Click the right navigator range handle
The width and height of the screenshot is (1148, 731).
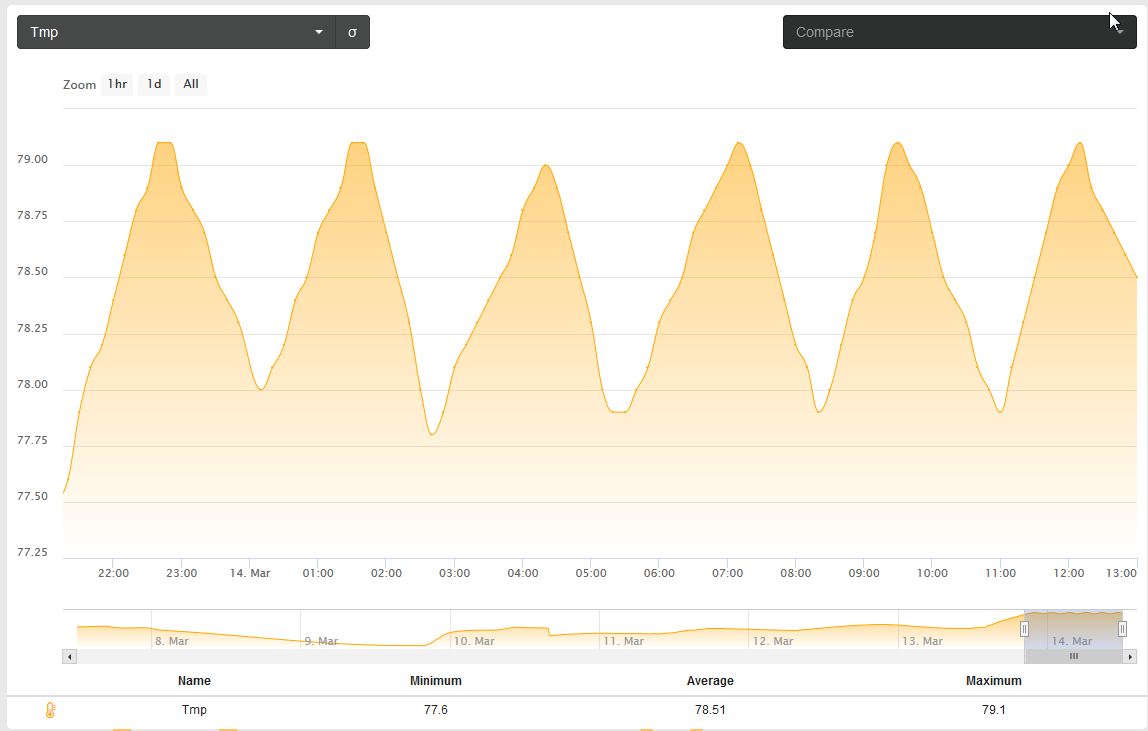point(1122,629)
